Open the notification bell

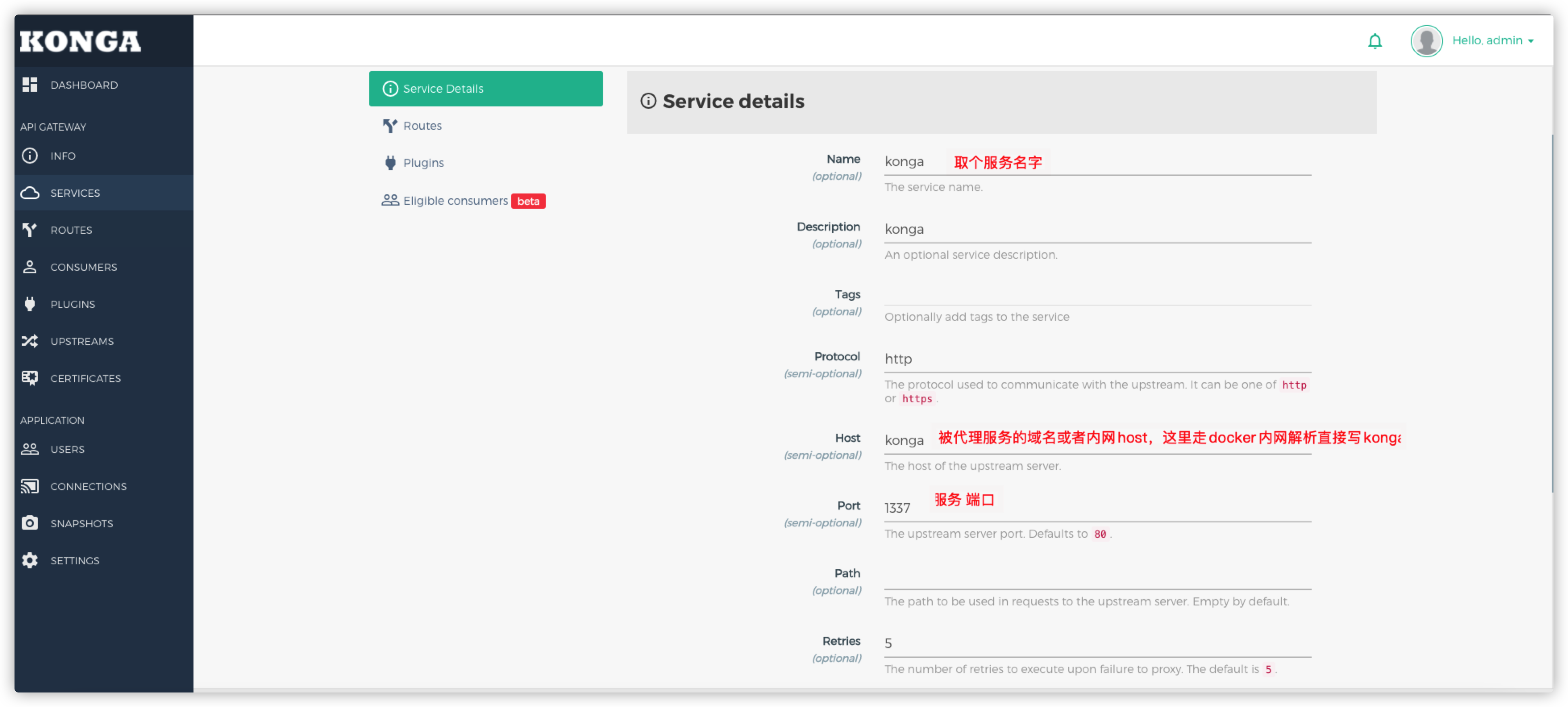(x=1375, y=41)
